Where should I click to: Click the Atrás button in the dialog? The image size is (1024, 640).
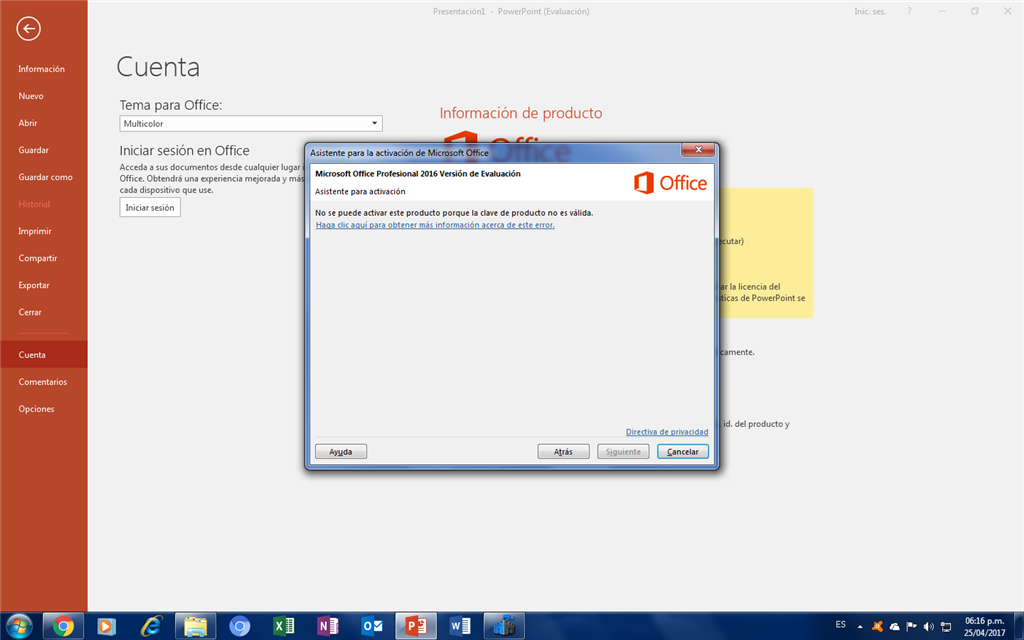563,451
